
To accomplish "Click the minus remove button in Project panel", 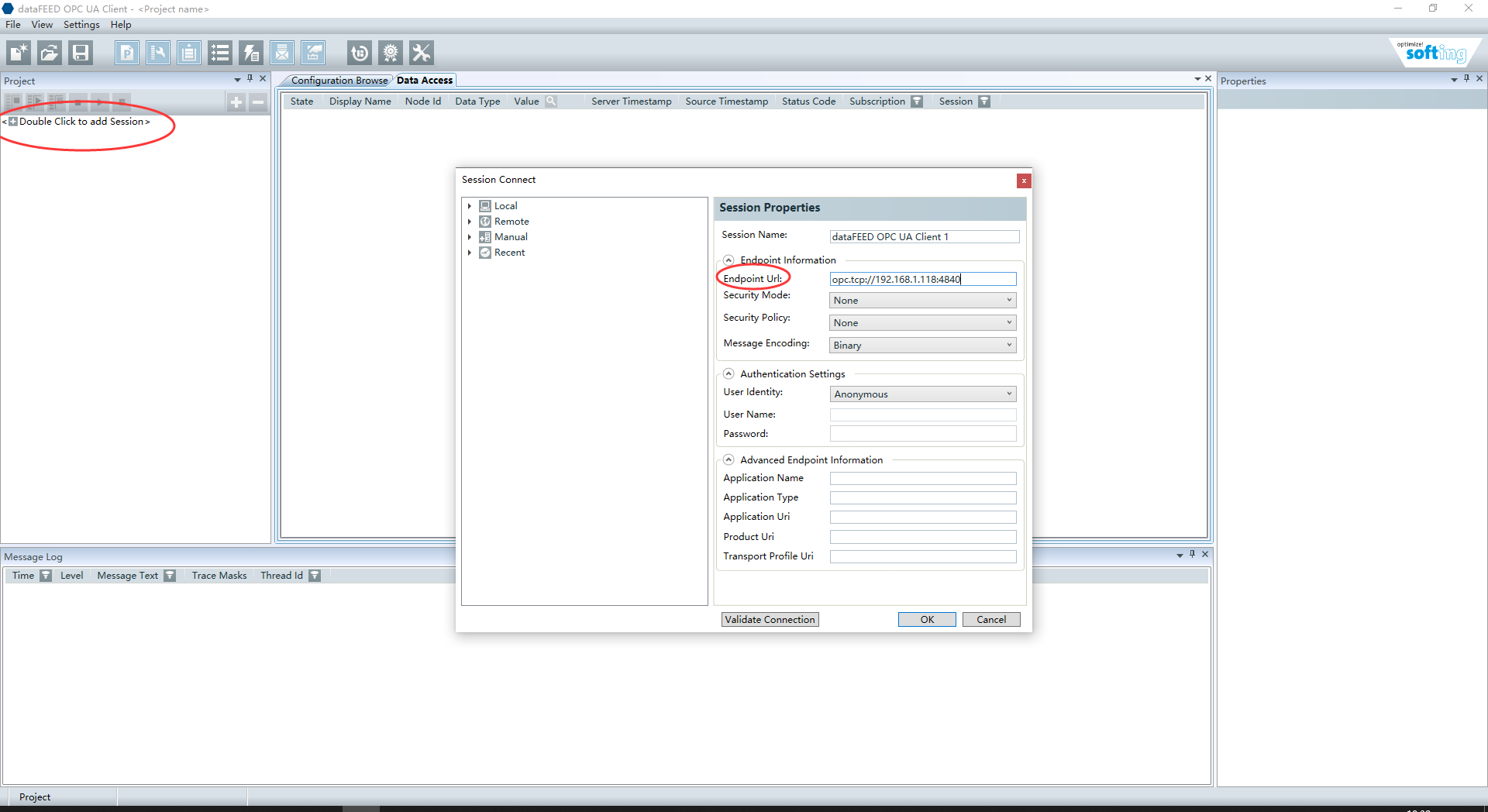I will 258,101.
